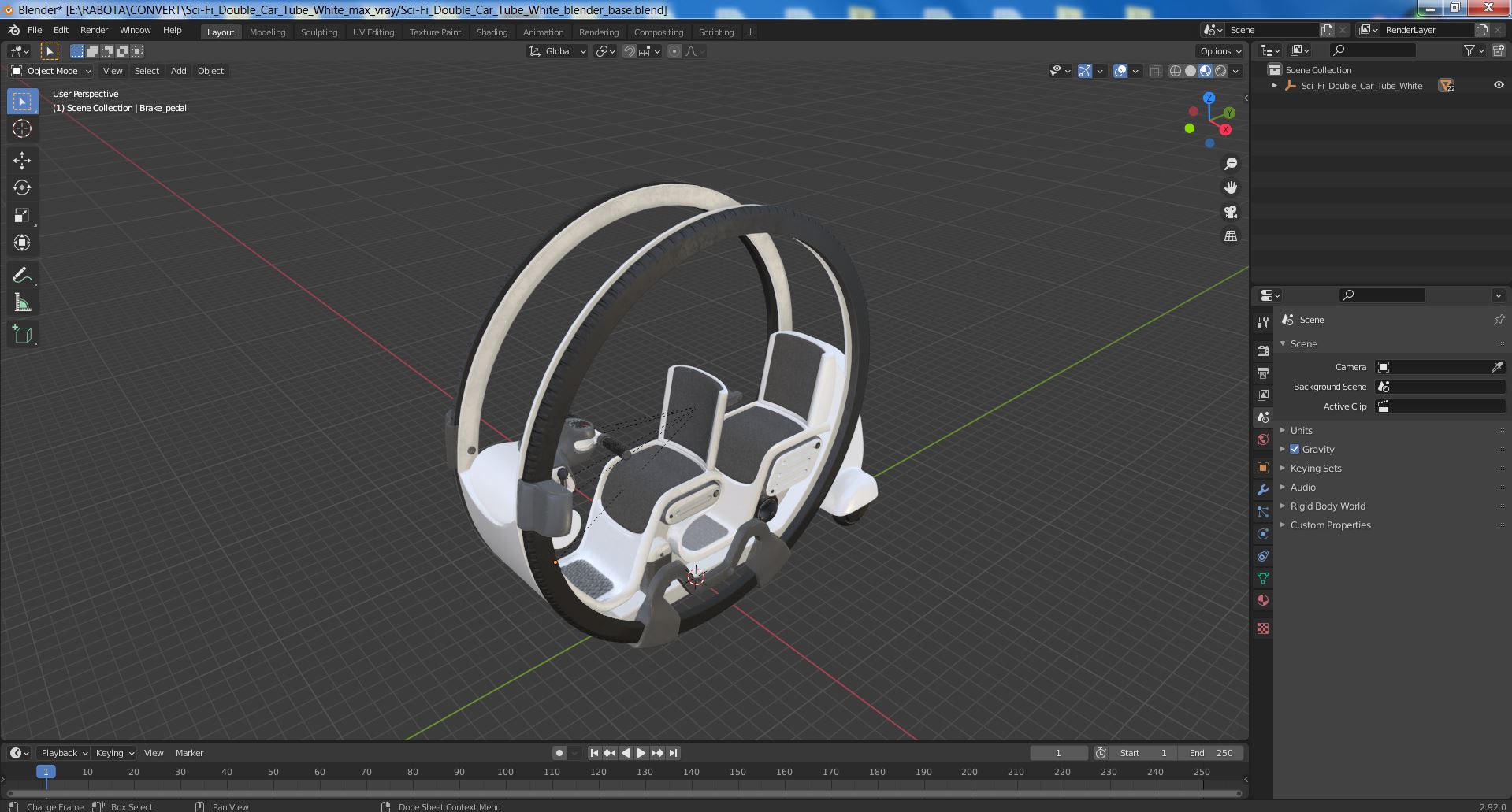The image size is (1512, 812).
Task: Toggle Gravity checkbox
Action: (1295, 449)
